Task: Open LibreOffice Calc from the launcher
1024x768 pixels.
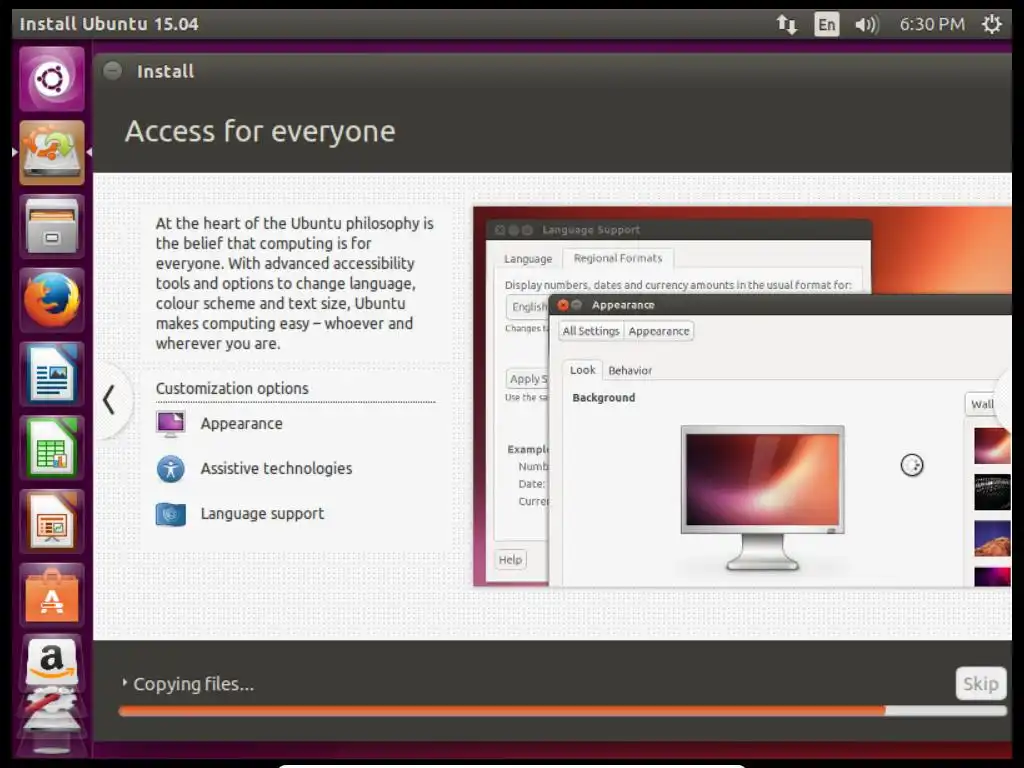Action: click(x=52, y=448)
